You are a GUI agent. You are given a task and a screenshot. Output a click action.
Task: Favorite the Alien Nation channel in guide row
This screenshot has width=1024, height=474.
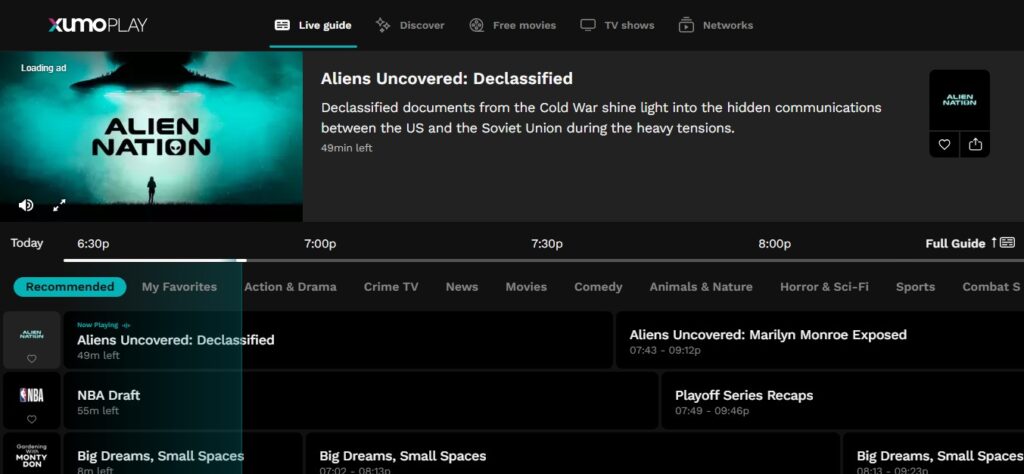click(x=31, y=358)
